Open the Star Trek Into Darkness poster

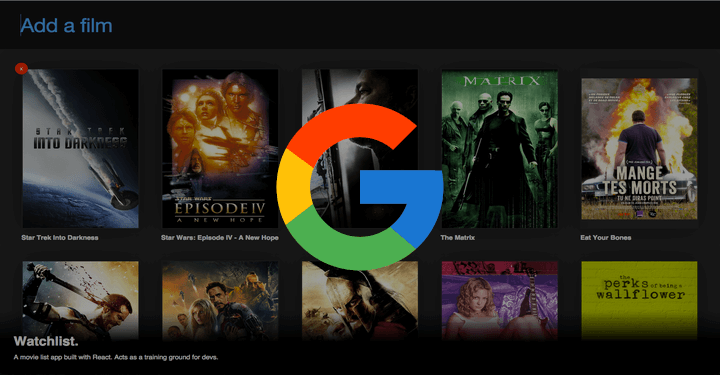[x=80, y=148]
